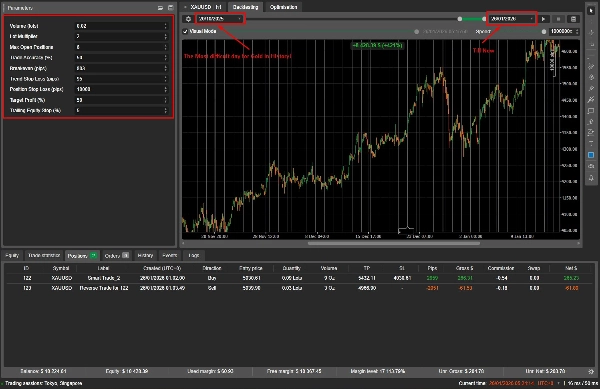Start the backtest with play button
600x389 pixels.
click(x=544, y=19)
